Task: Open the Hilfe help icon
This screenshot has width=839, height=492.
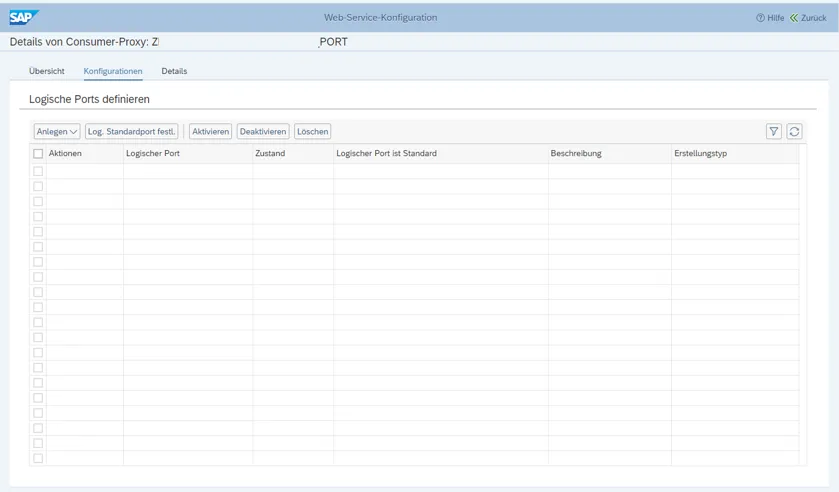Action: pos(761,18)
